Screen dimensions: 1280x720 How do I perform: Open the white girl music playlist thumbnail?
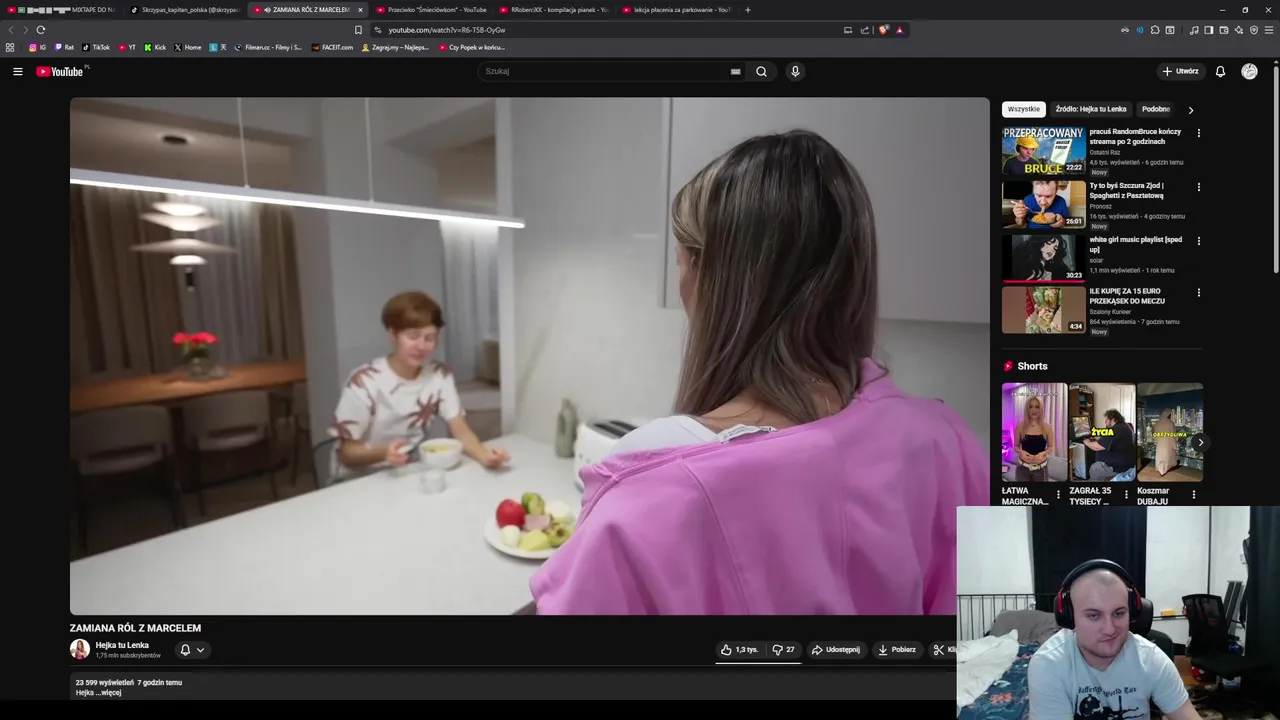point(1043,258)
